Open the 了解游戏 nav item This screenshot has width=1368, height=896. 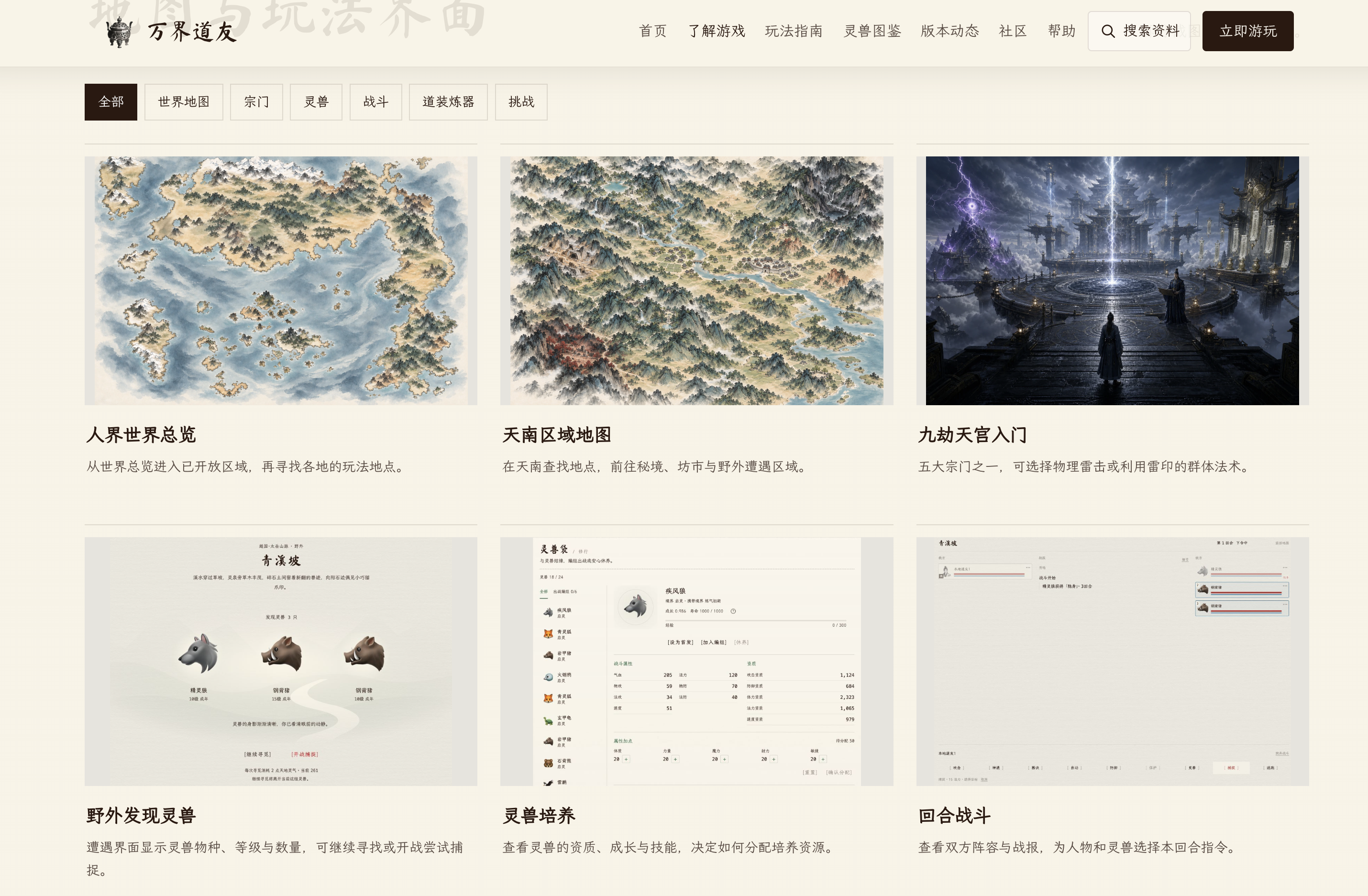(x=717, y=31)
